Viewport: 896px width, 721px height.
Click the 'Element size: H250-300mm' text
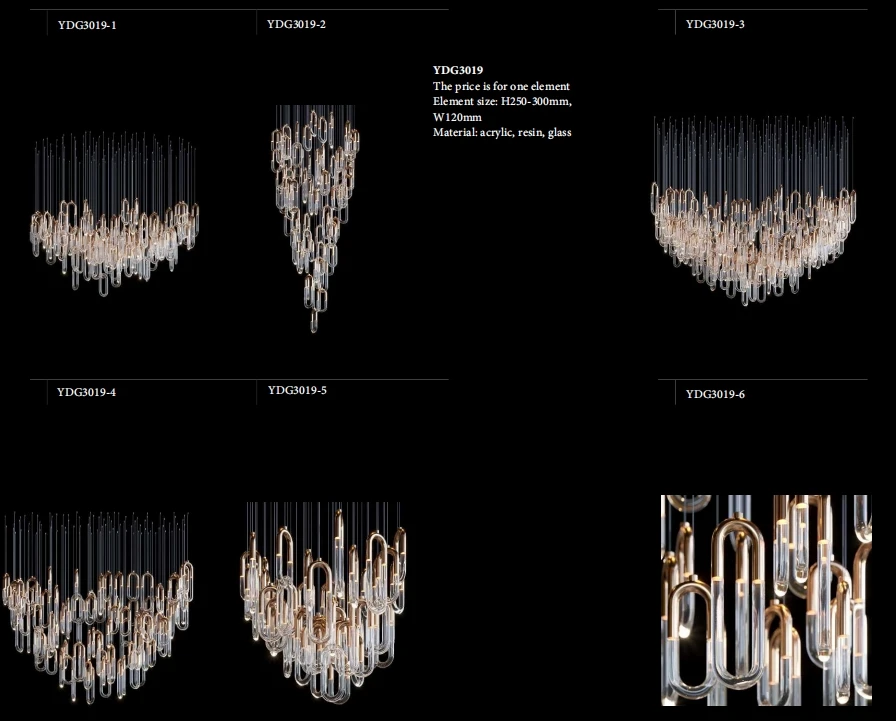pyautogui.click(x=502, y=102)
